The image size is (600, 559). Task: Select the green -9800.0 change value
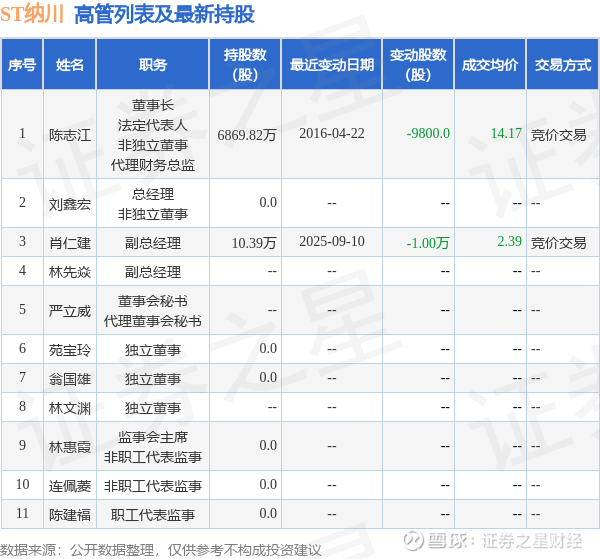(428, 134)
